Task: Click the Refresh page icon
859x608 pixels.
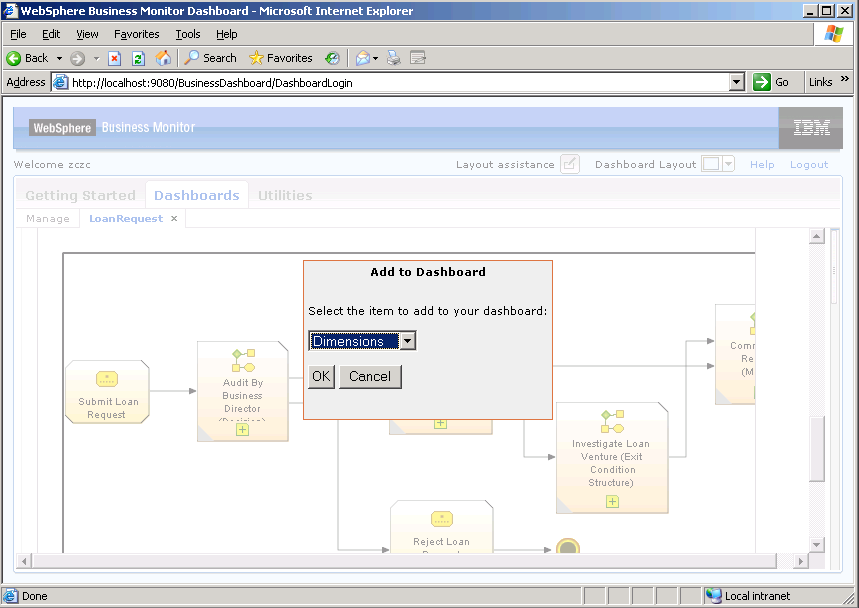Action: [x=138, y=58]
